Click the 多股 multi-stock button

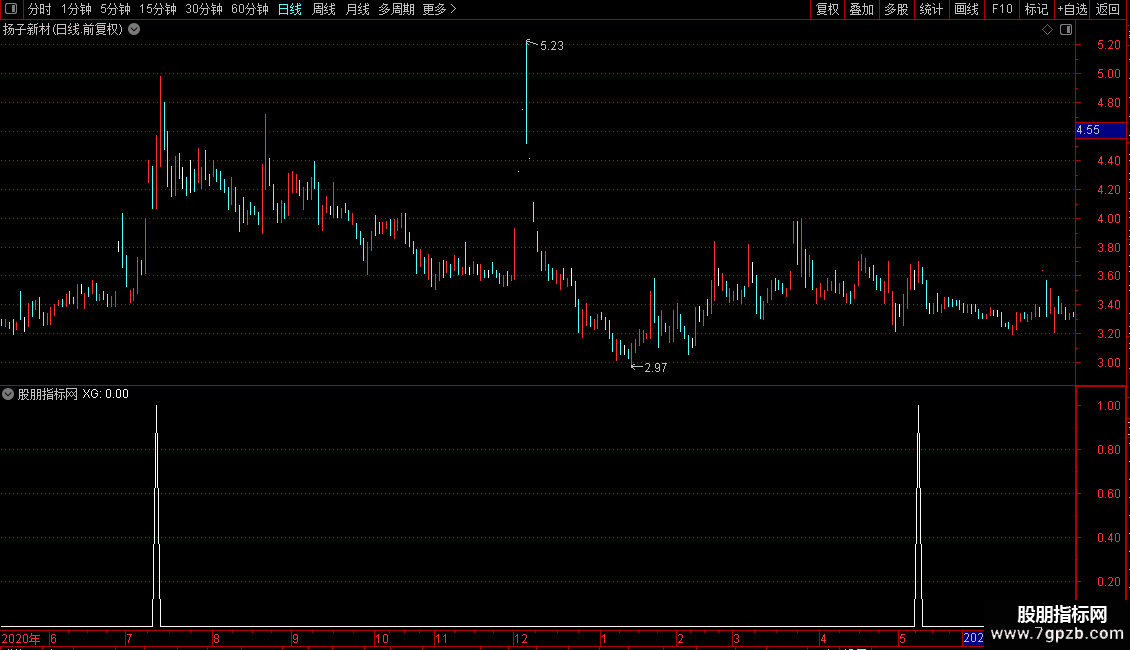[x=896, y=9]
